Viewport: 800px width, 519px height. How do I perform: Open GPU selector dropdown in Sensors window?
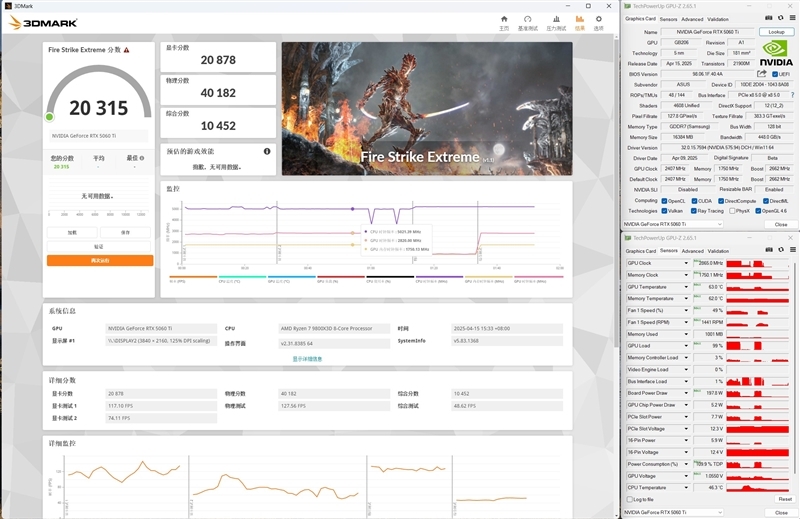[673, 512]
